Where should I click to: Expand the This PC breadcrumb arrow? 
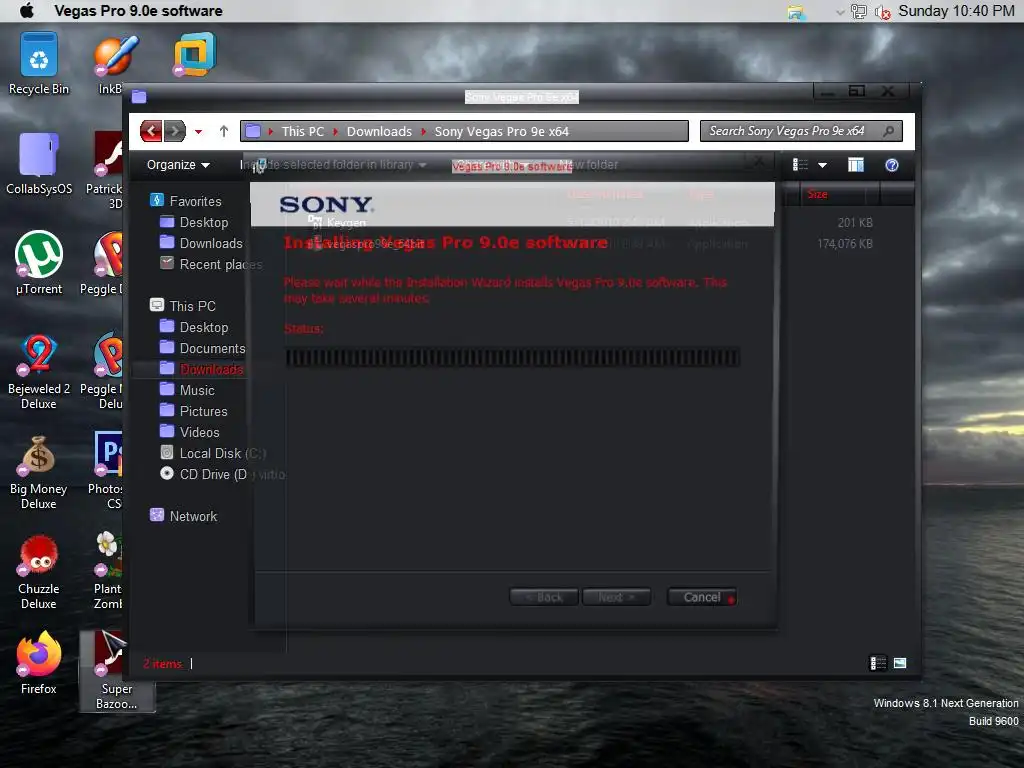point(336,132)
